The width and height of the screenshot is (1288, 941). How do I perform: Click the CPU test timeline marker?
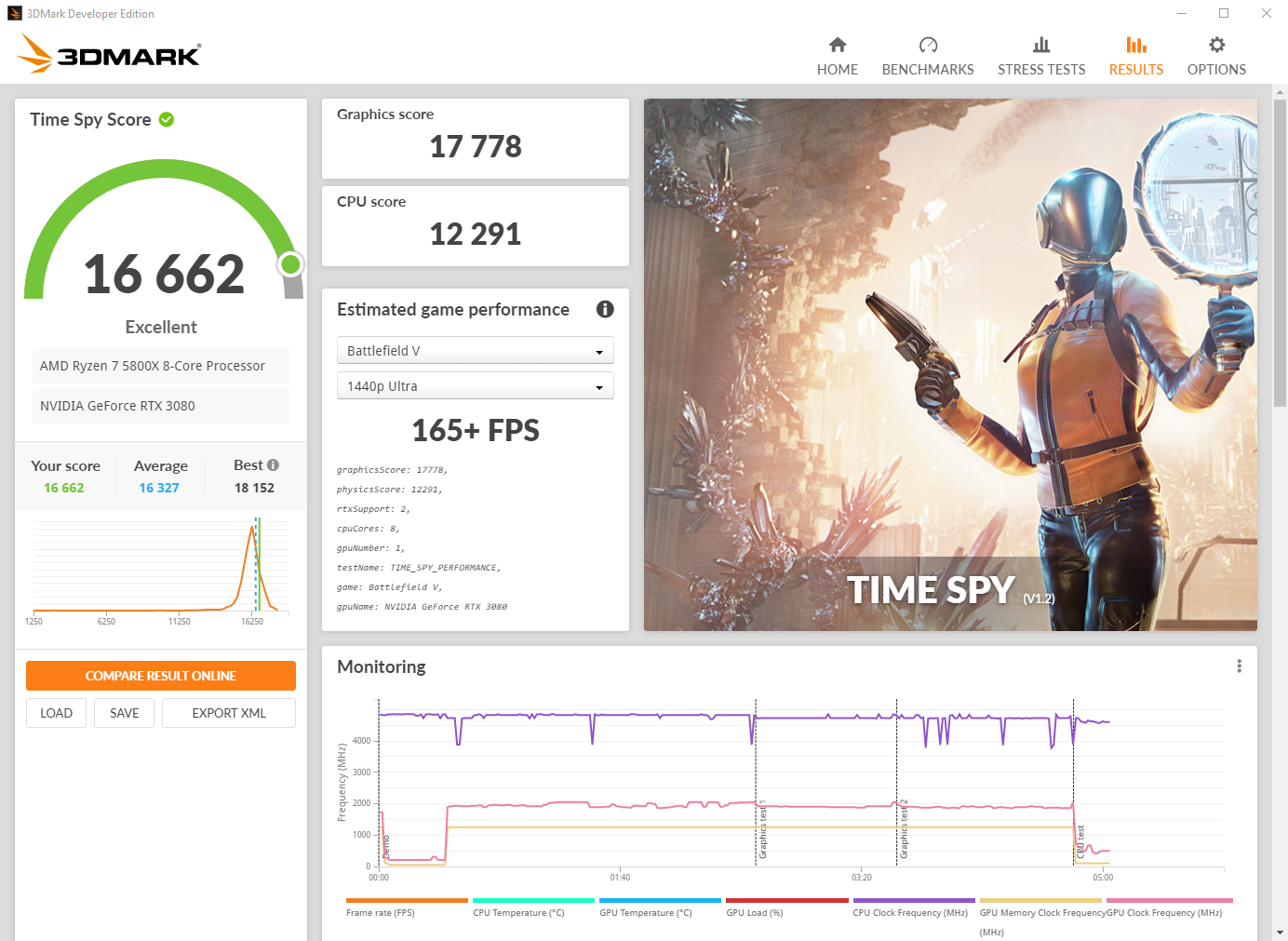pyautogui.click(x=1080, y=841)
